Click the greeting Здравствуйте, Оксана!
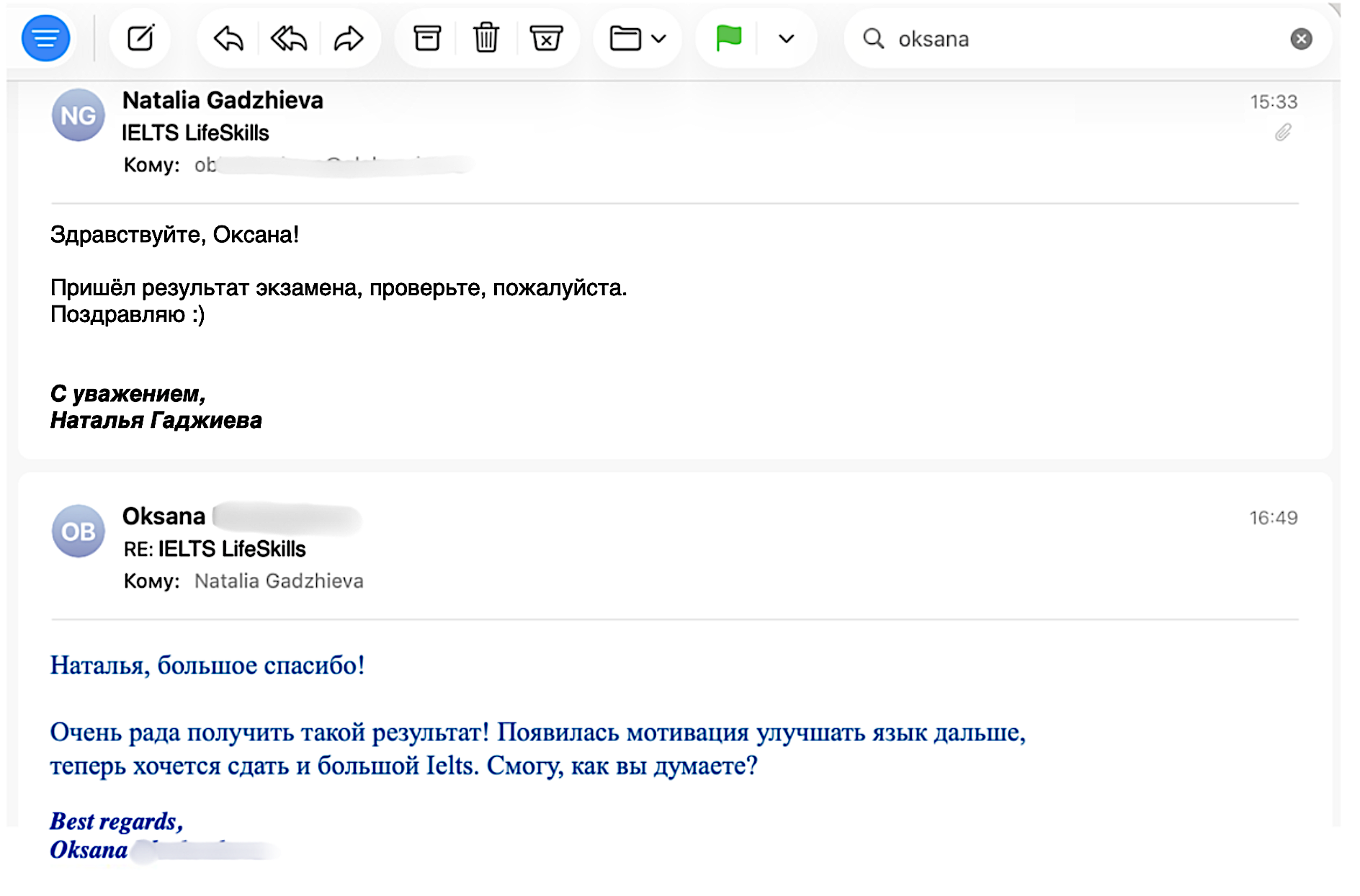The width and height of the screenshot is (1360, 896). tap(174, 235)
